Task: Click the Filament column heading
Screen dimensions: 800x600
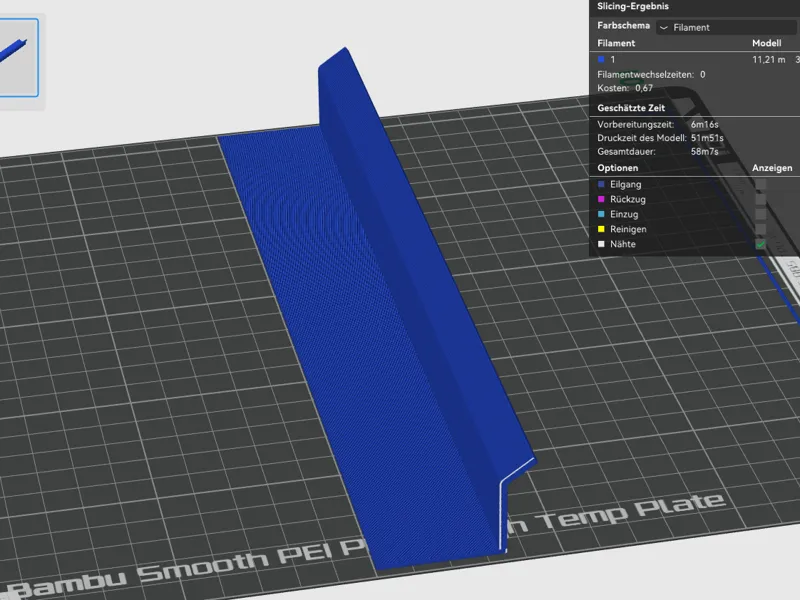Action: (x=616, y=43)
